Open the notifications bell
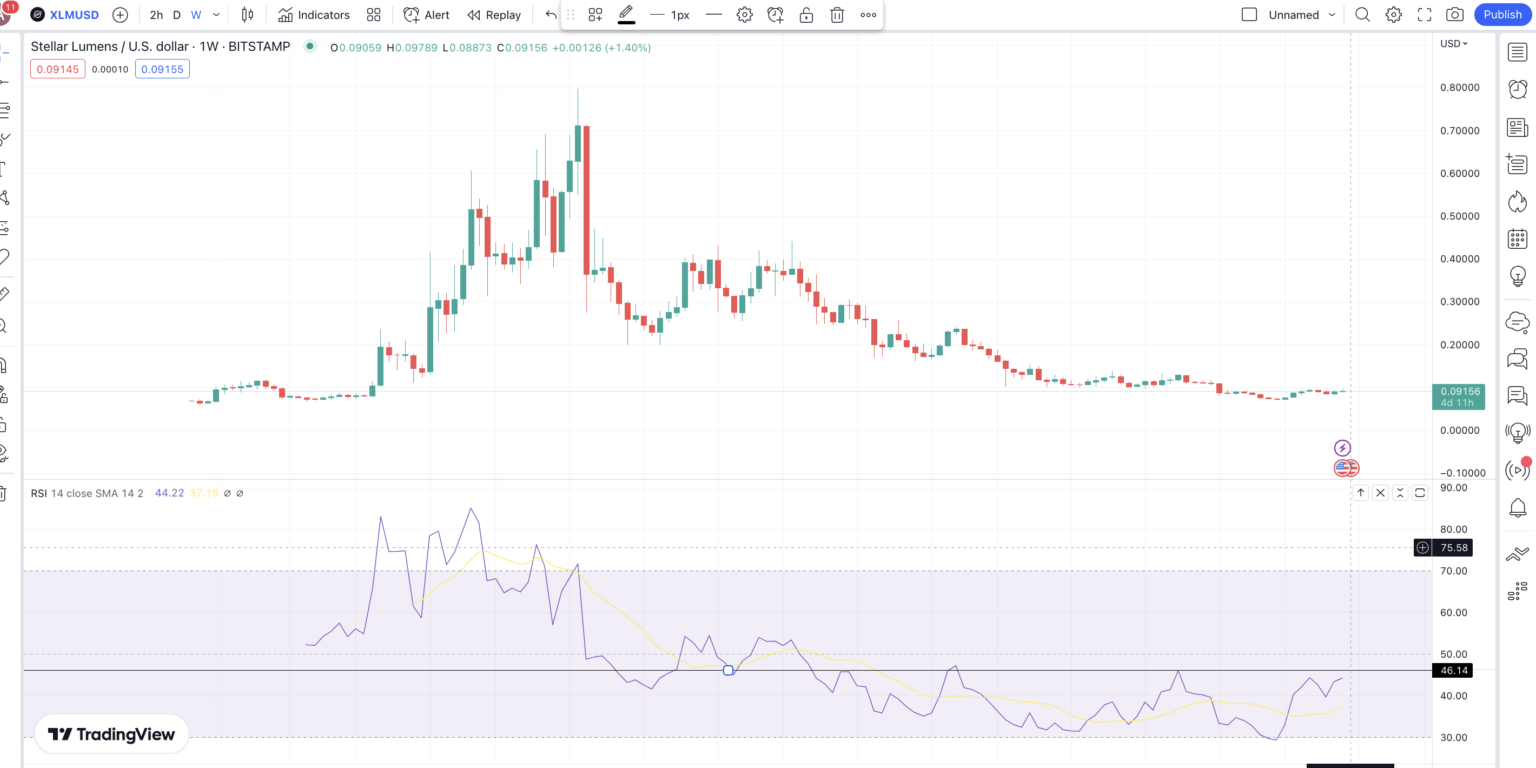 pos(1517,508)
